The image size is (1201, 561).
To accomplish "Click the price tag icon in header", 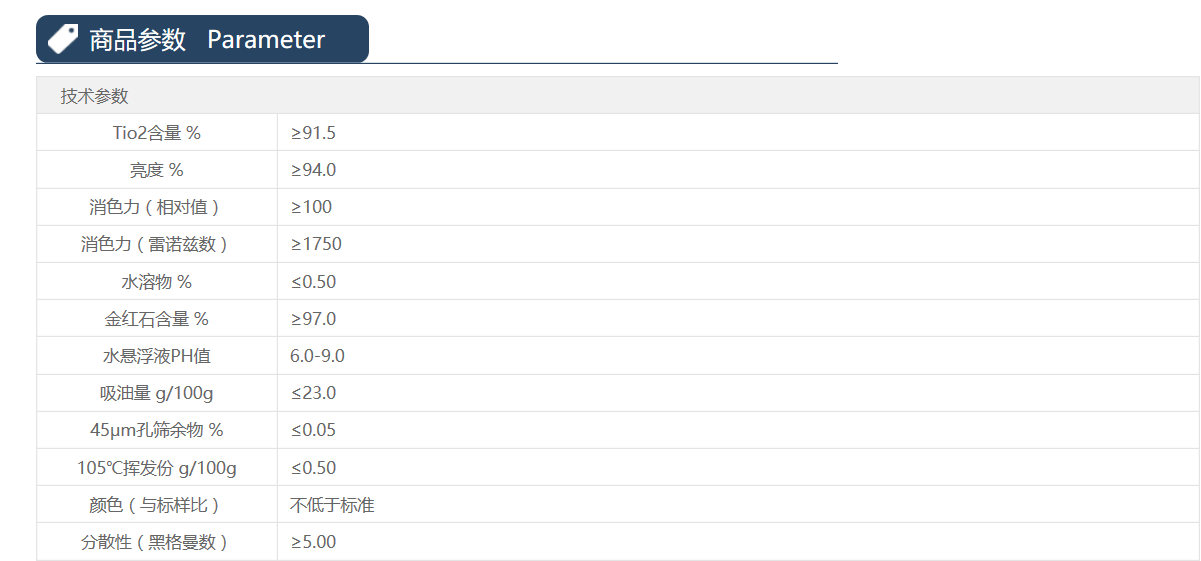I will [x=63, y=39].
